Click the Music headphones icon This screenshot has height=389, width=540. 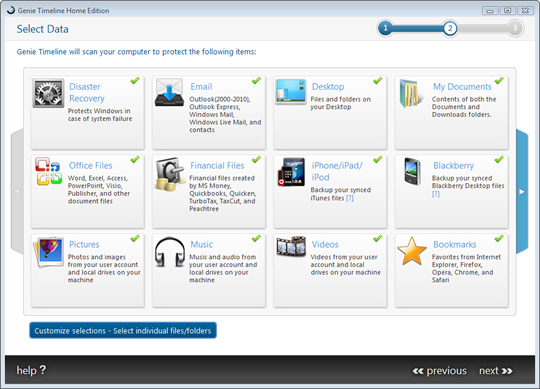click(x=170, y=252)
